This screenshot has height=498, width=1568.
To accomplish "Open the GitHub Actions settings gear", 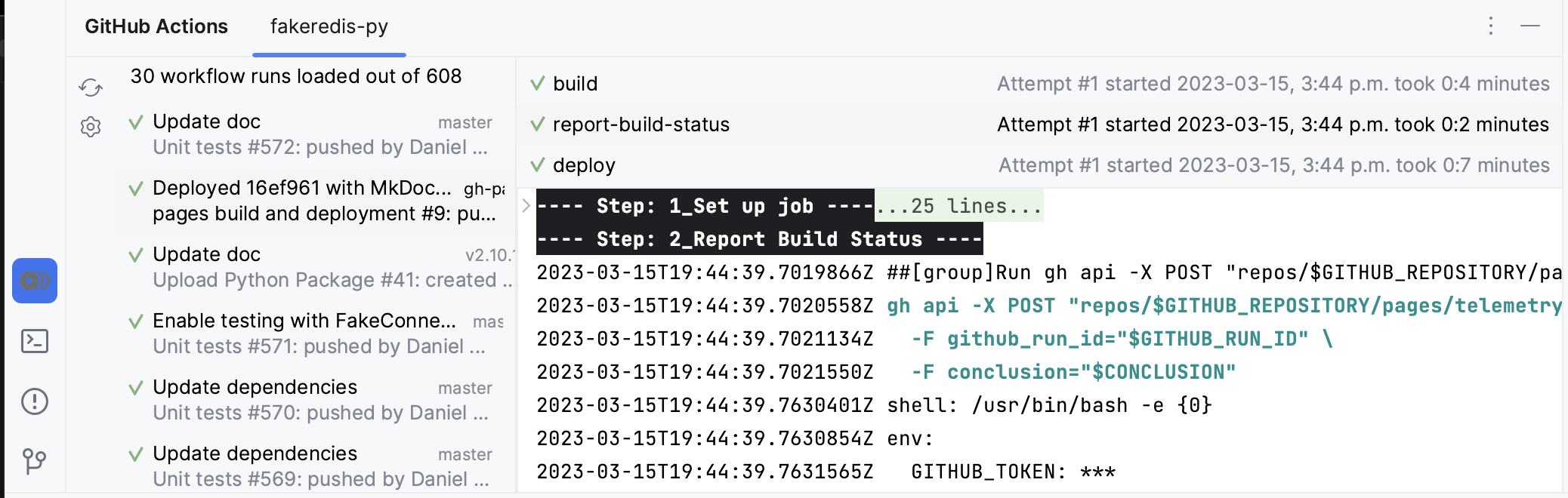I will coord(91,127).
